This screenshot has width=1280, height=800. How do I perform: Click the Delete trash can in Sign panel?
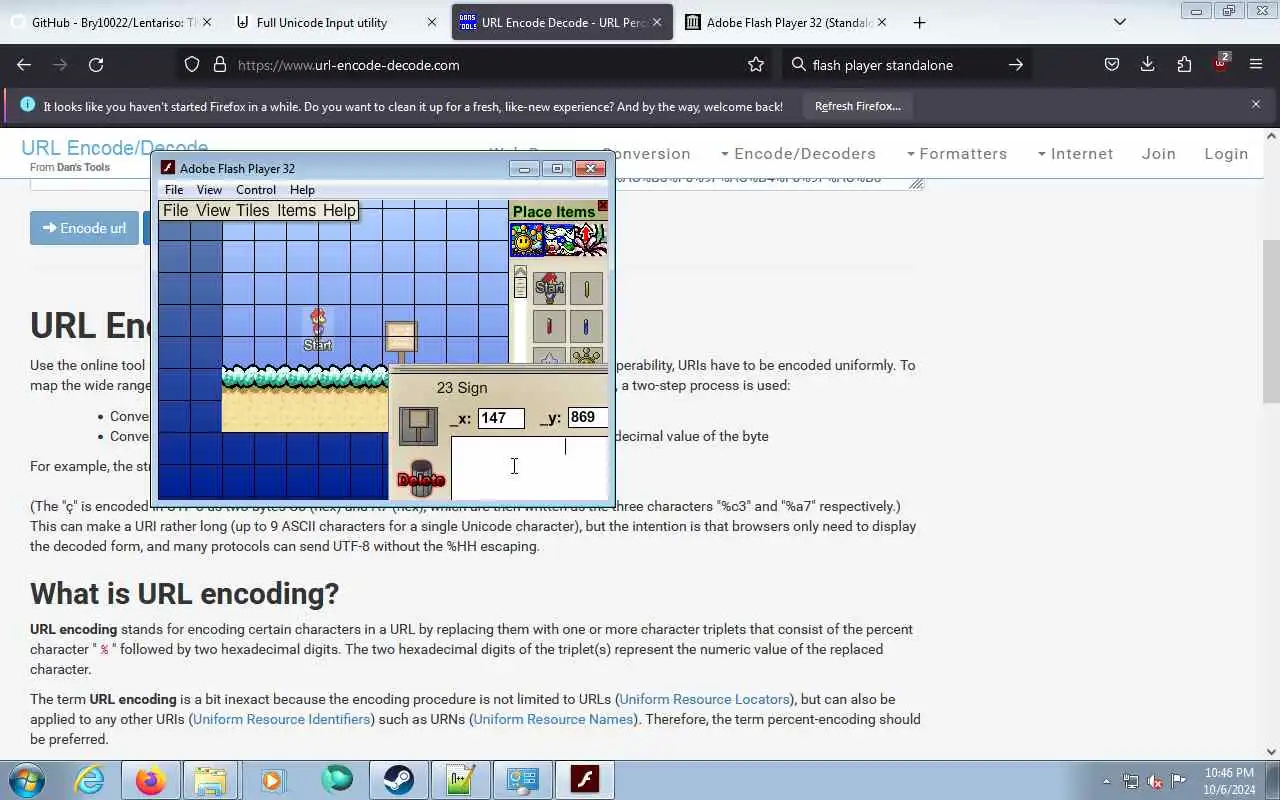click(421, 478)
